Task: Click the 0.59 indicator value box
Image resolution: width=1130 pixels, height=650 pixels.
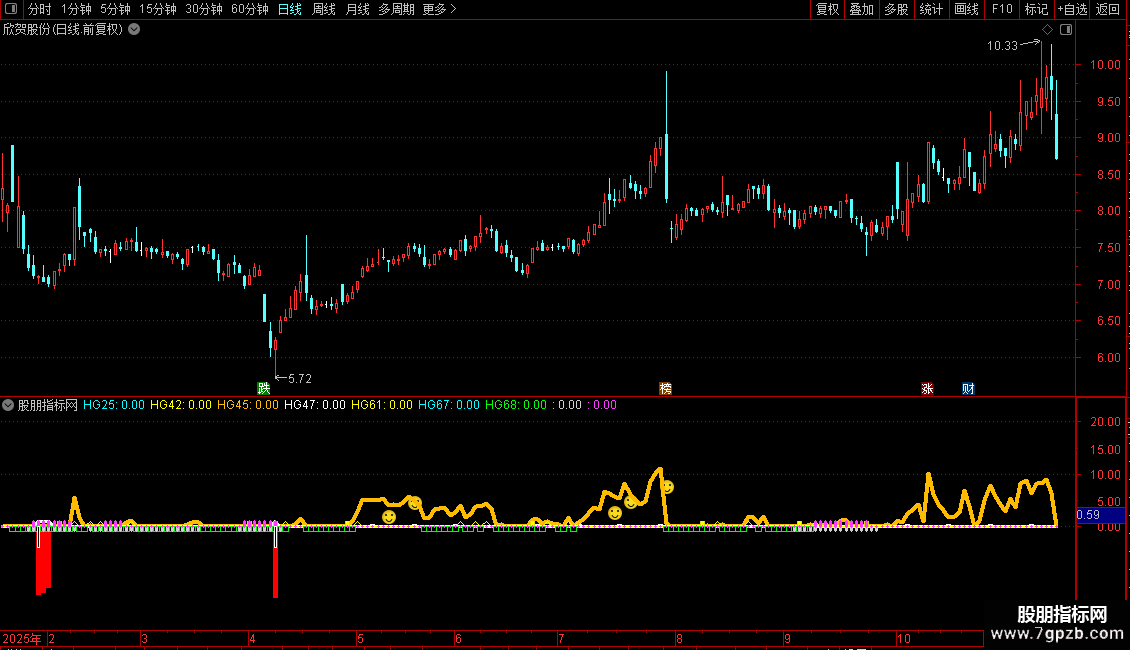Action: pos(1100,515)
